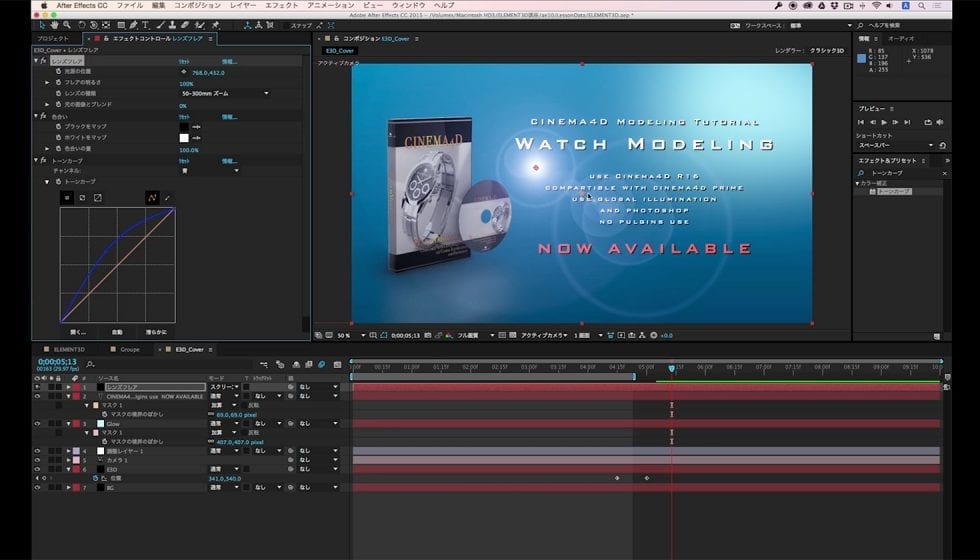Toggle the fx switch for the Tone Curve effect
This screenshot has width=980, height=560.
click(x=43, y=161)
